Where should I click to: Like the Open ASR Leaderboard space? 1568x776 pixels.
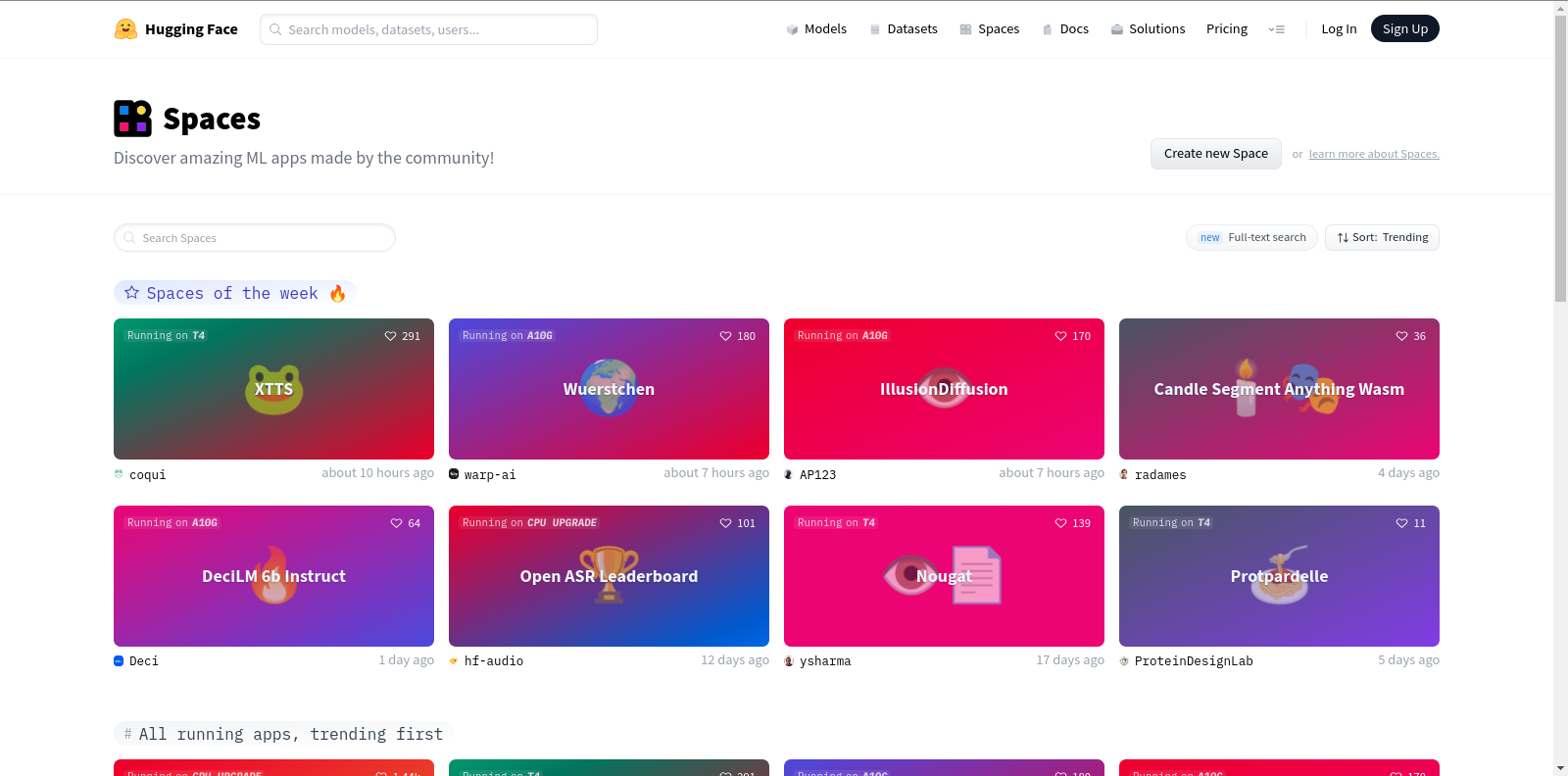click(x=725, y=523)
